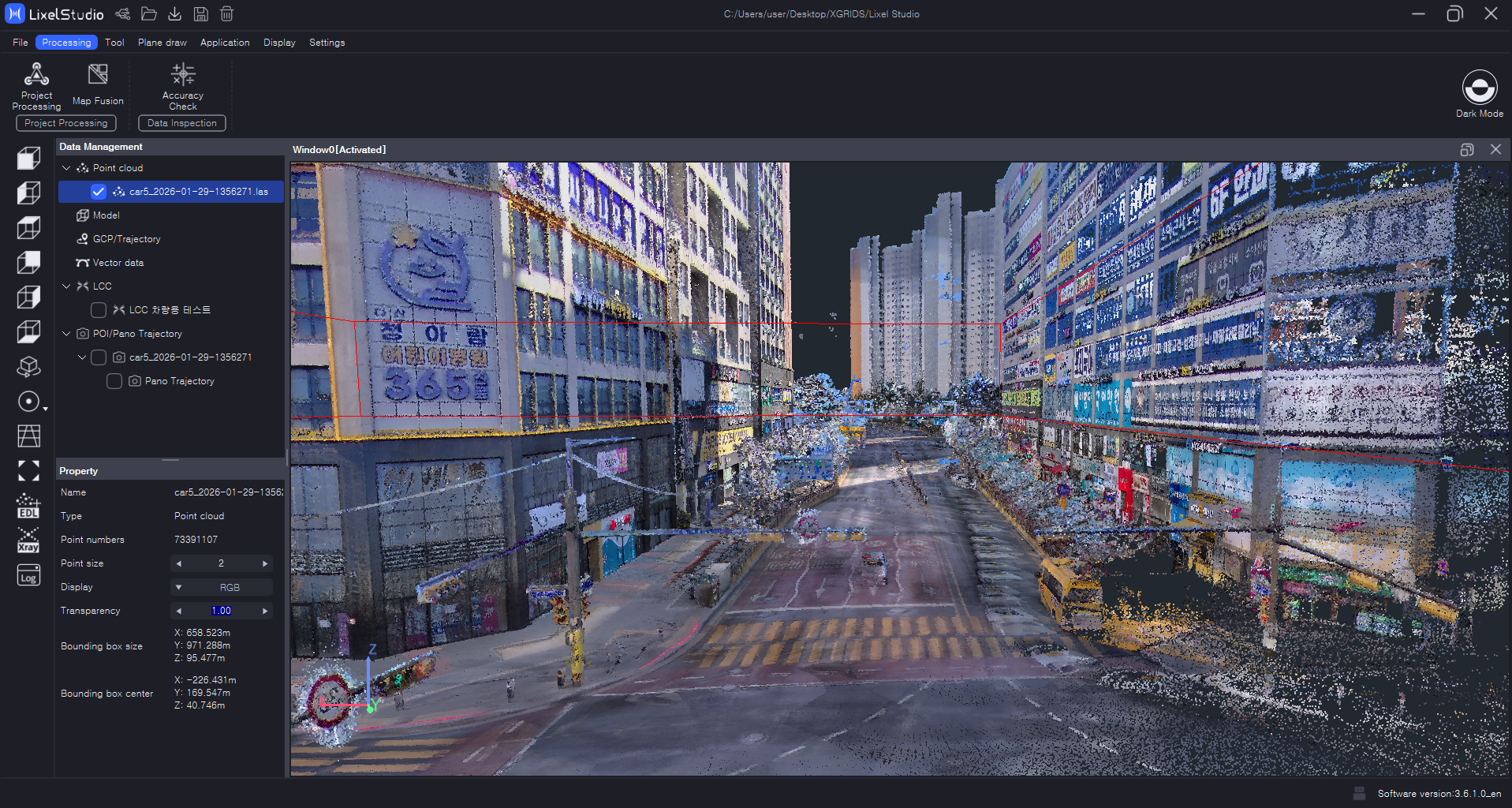
Task: Click the Point size value 2
Action: coord(222,563)
